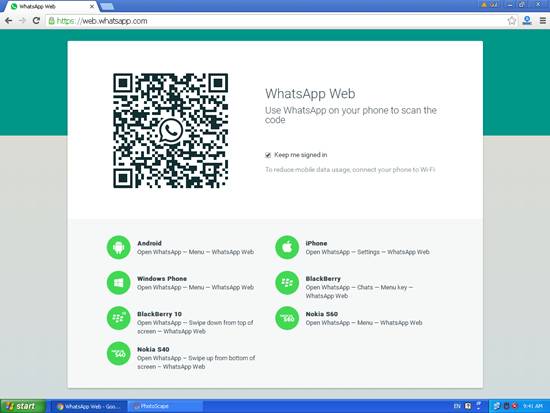Open a new tab button

click(107, 6)
